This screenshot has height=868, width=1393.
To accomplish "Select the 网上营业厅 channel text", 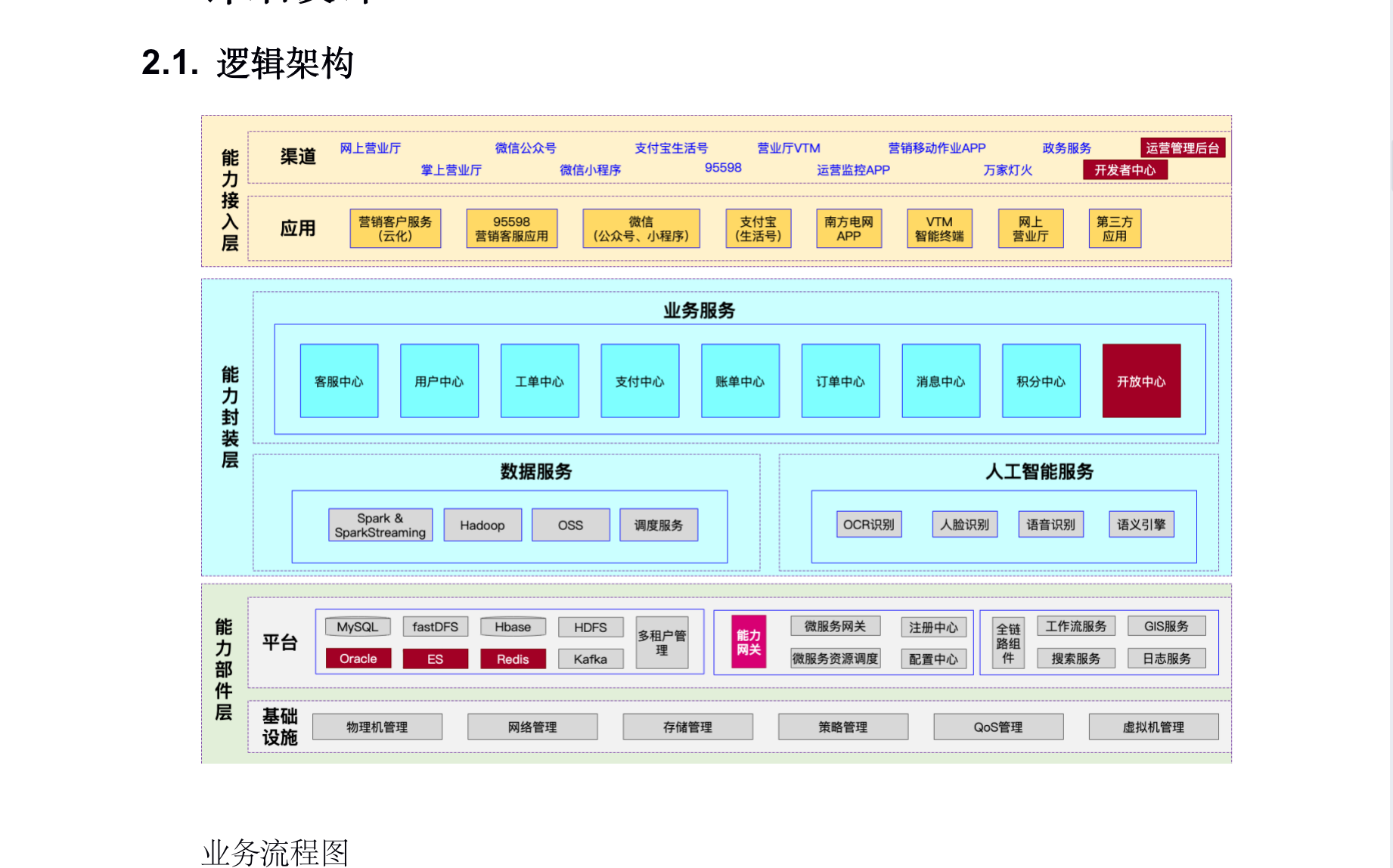I will (x=370, y=148).
